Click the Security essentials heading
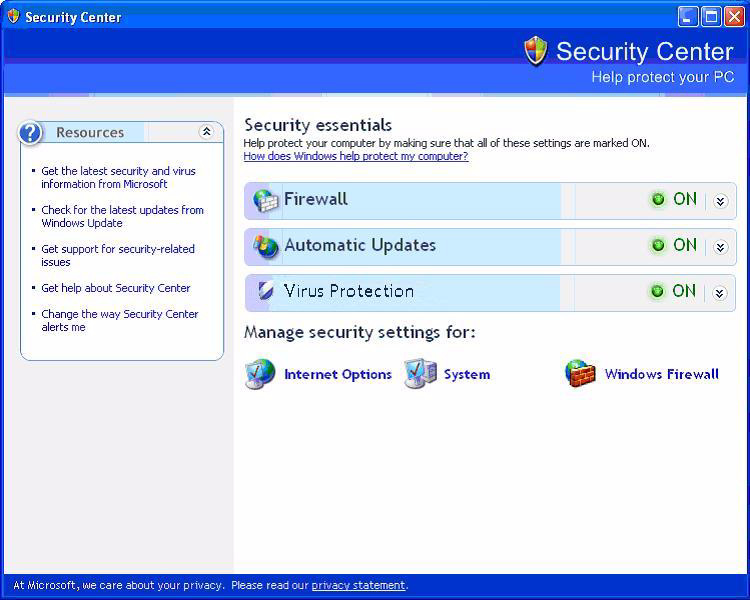Viewport: 750px width, 600px height. [318, 125]
